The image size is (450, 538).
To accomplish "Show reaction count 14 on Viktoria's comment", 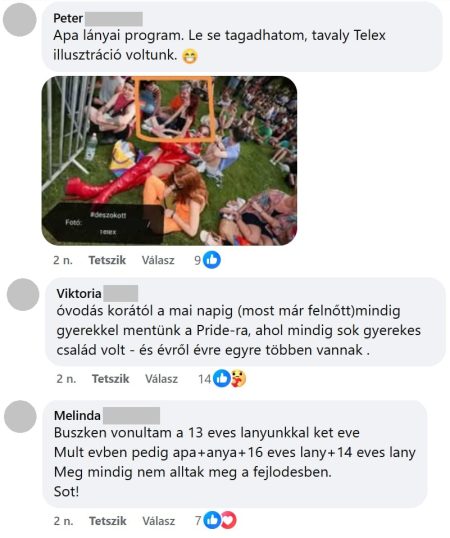I will (204, 379).
